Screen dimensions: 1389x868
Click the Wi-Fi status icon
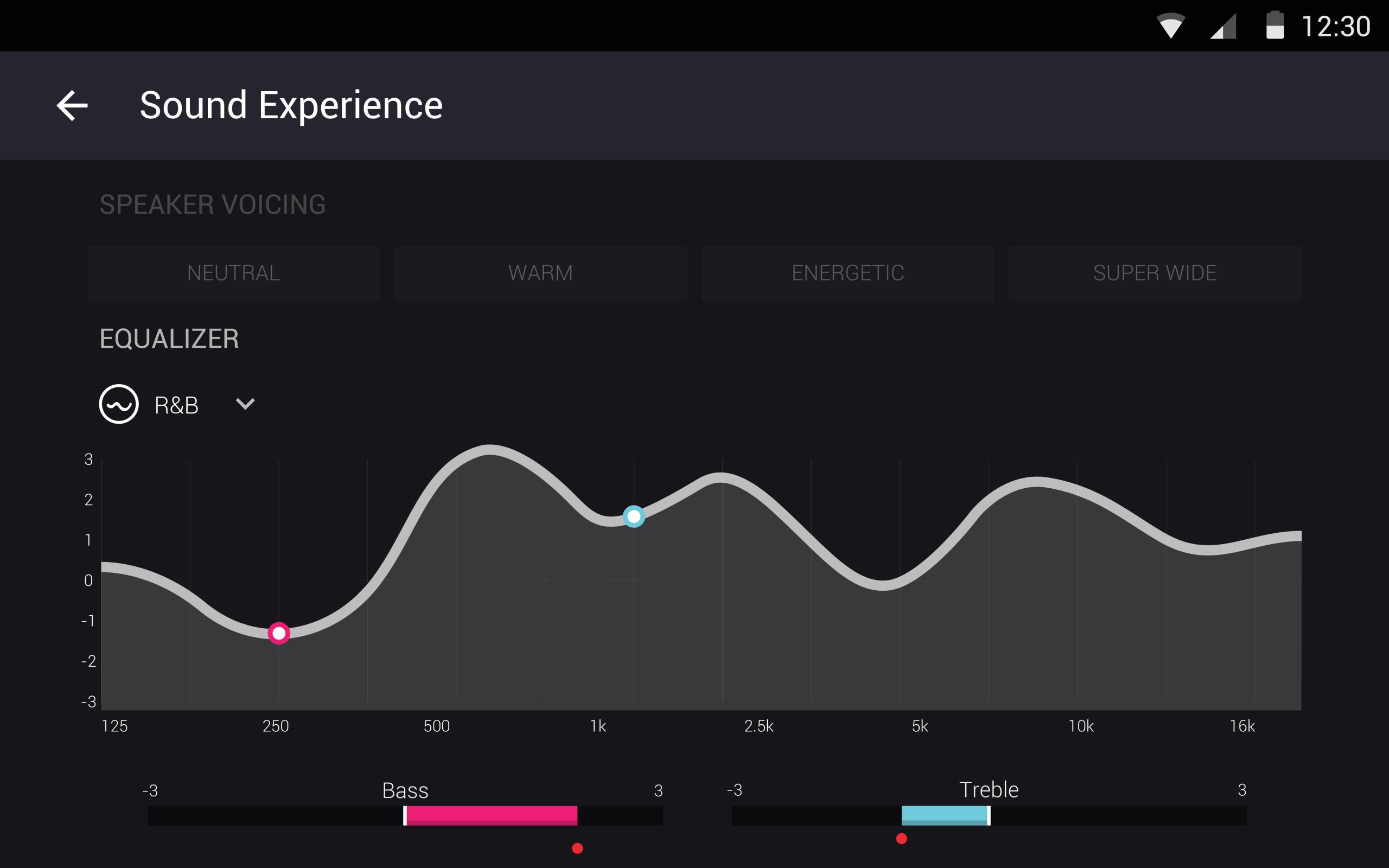1170,26
